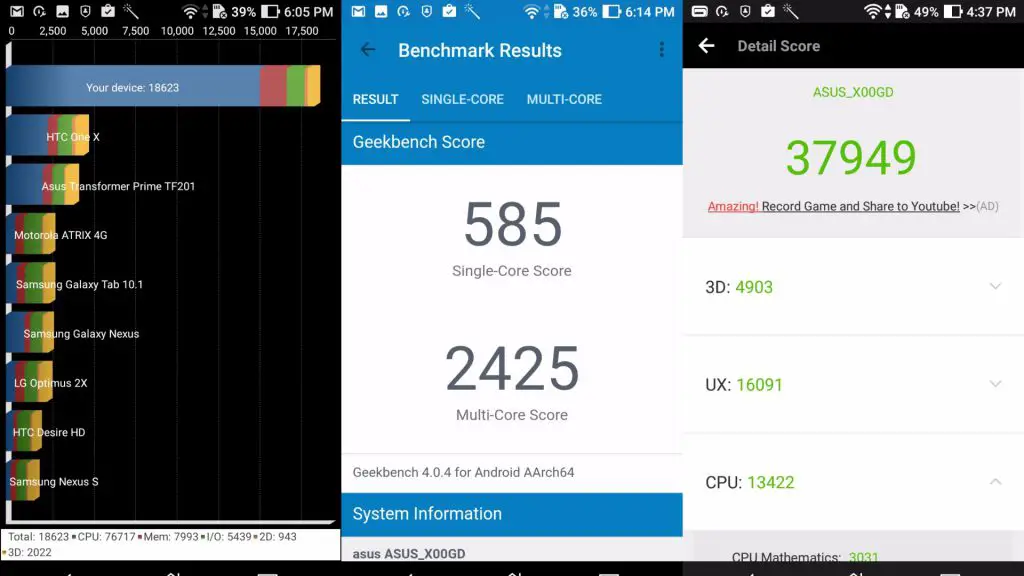
Task: Tap the Geekbench Score section header
Action: tap(512, 142)
